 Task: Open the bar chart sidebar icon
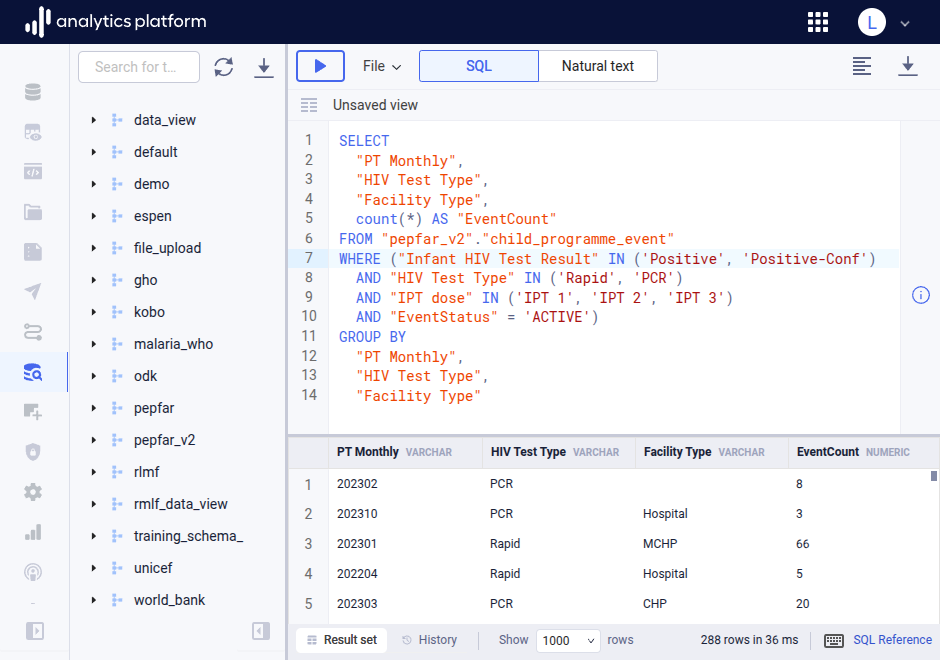pyautogui.click(x=33, y=532)
